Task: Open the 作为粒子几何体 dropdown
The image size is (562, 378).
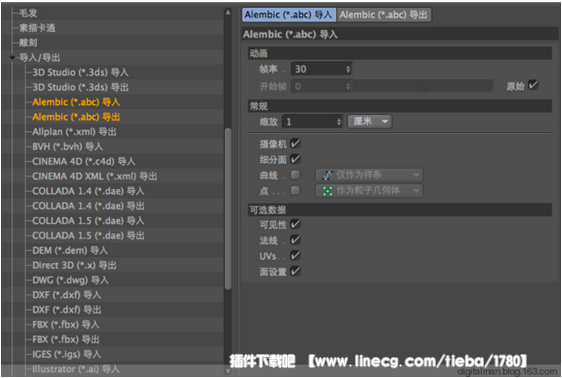Action: pyautogui.click(x=369, y=191)
